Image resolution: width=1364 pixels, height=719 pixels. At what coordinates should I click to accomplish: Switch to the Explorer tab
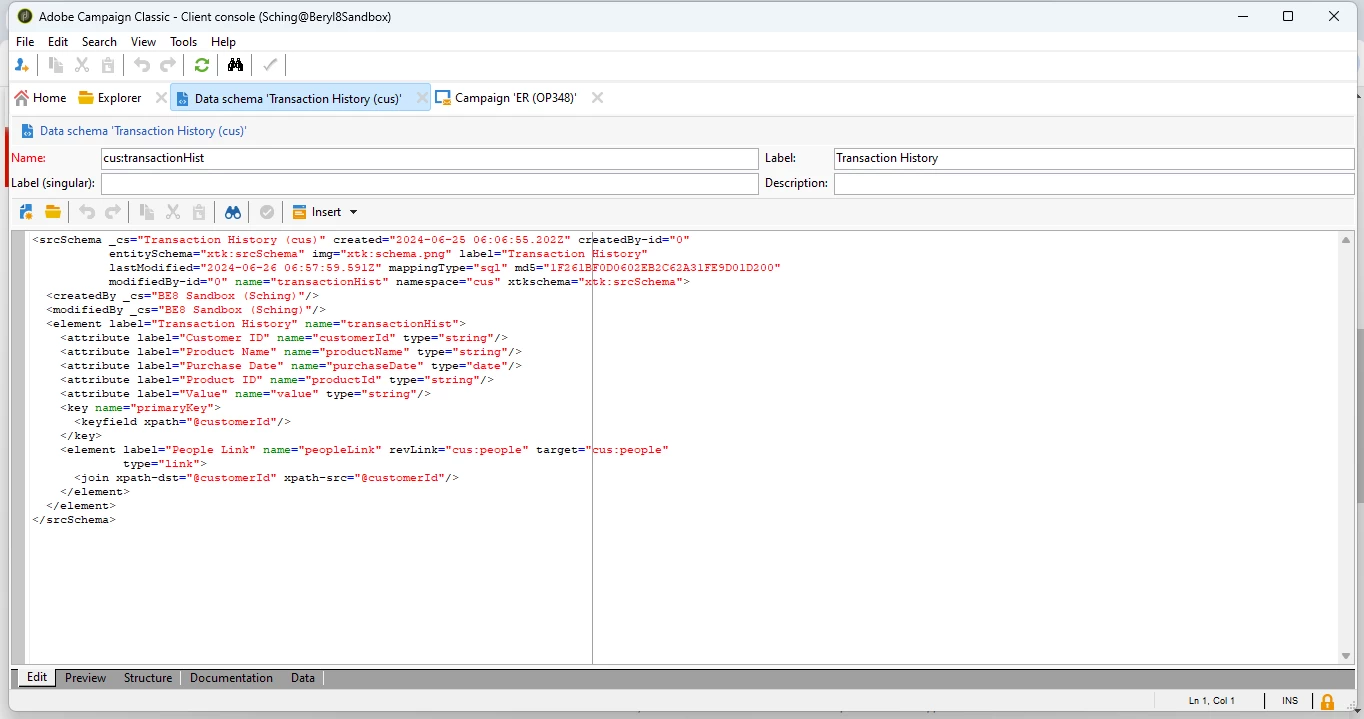110,98
